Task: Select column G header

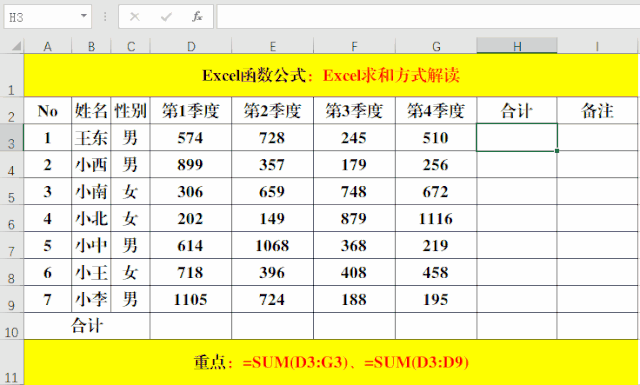Action: click(436, 46)
